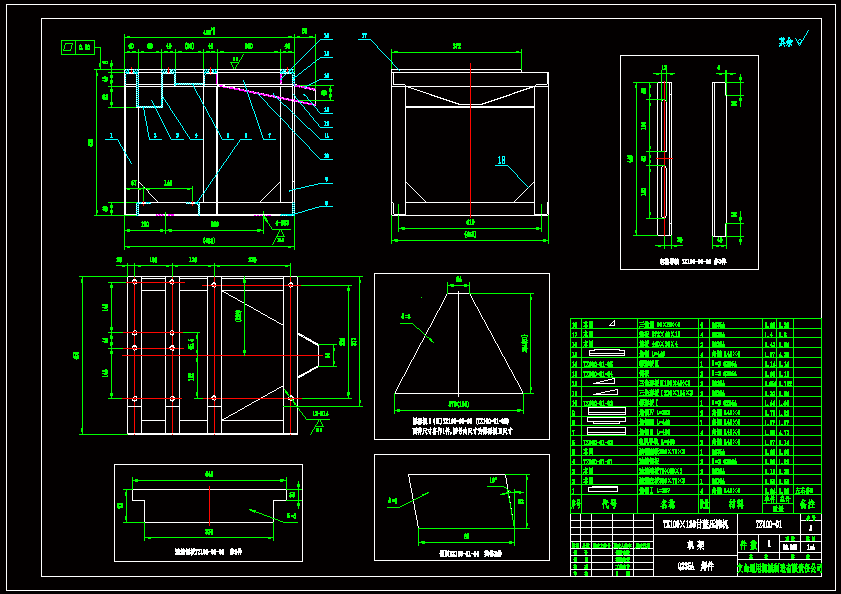Click drawing number TZ100-01 in title block
841x594 pixels.
tap(769, 524)
